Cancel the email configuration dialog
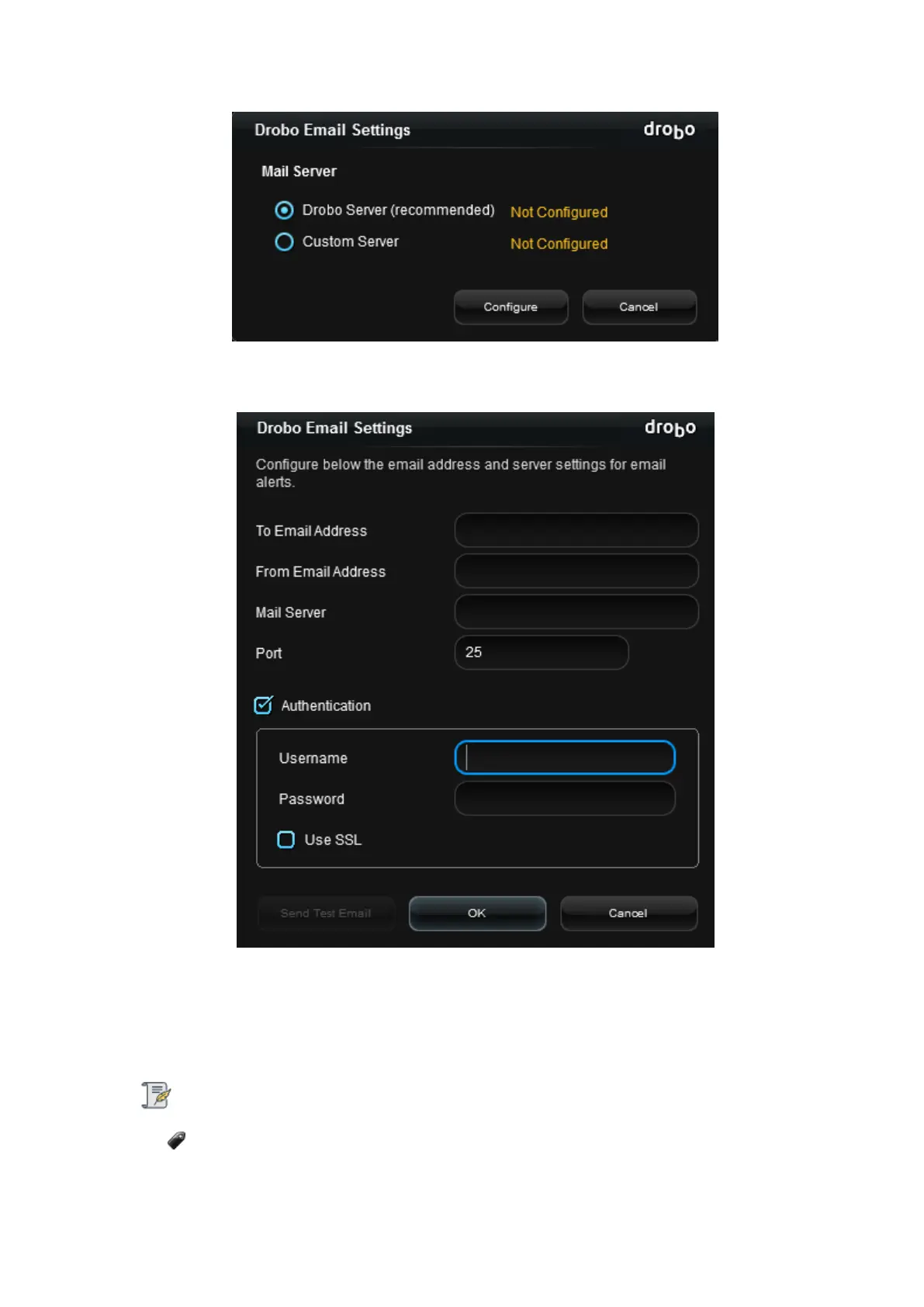 click(x=628, y=914)
